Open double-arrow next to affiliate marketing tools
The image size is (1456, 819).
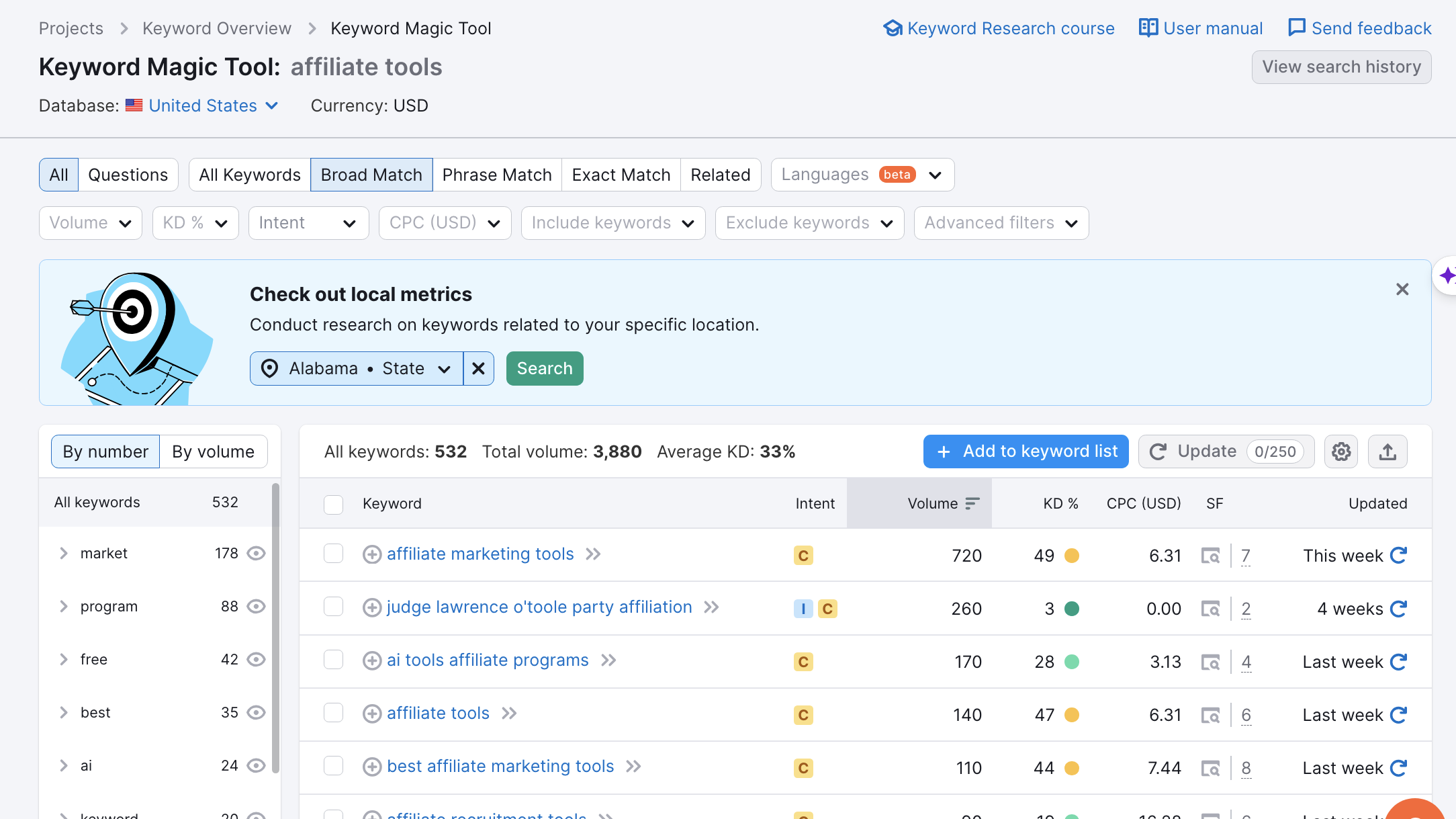[593, 554]
